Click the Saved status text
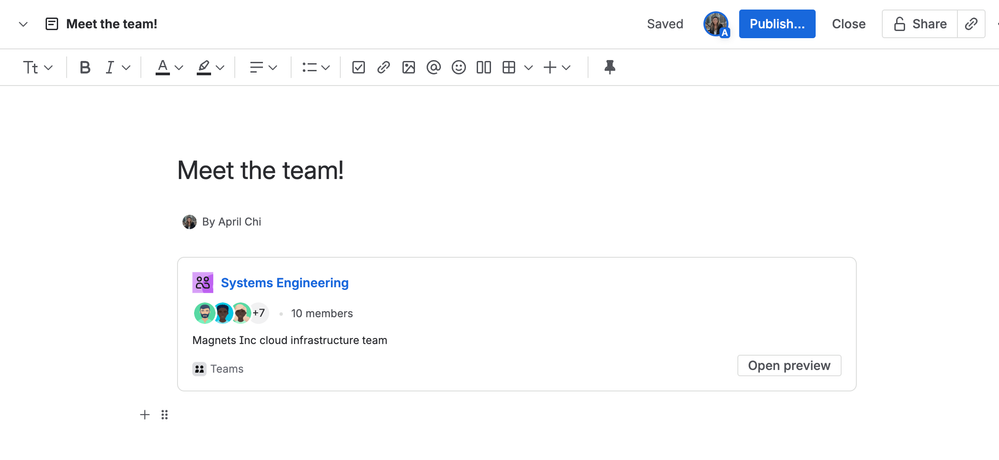Viewport: 999px width, 460px height. click(x=665, y=24)
